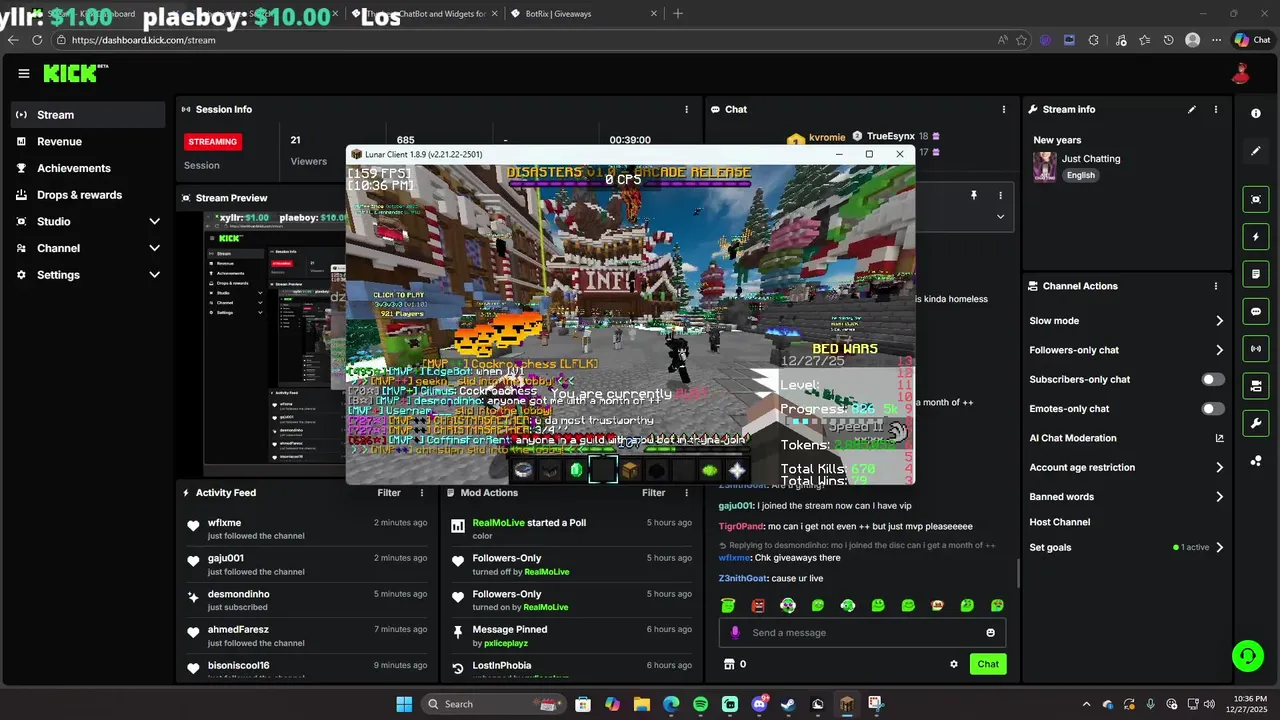Open Banned words settings

click(x=1127, y=497)
